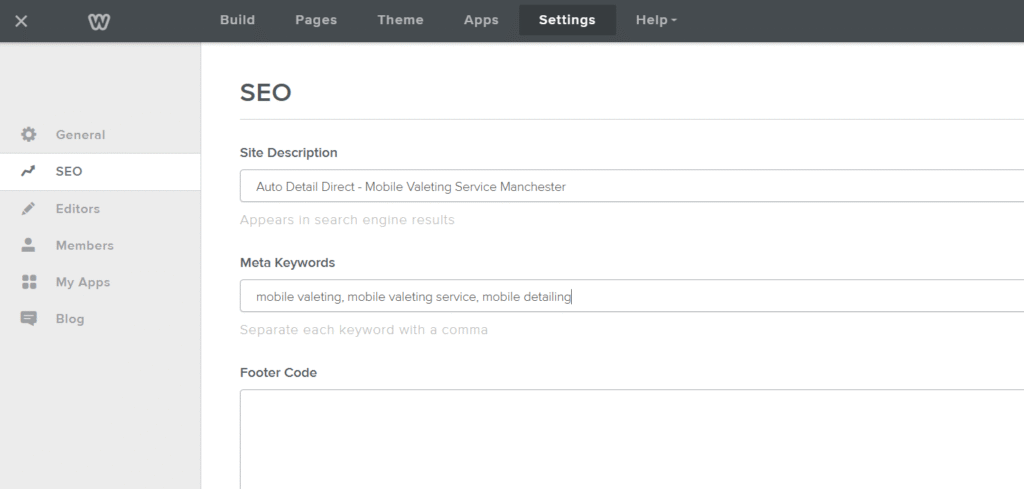This screenshot has width=1024, height=489.
Task: Open General settings from the sidebar label
Action: pos(80,135)
